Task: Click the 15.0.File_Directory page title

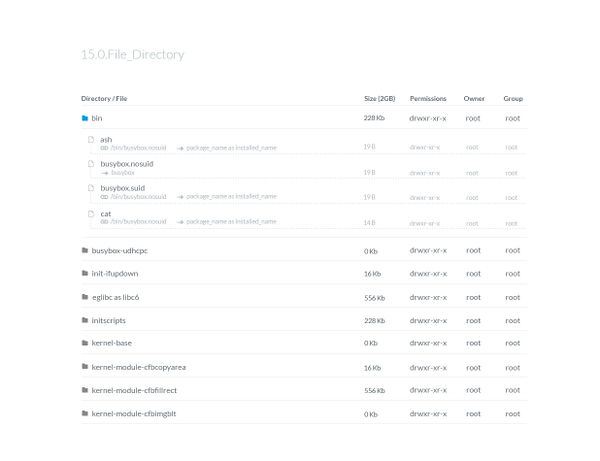Action: 132,54
